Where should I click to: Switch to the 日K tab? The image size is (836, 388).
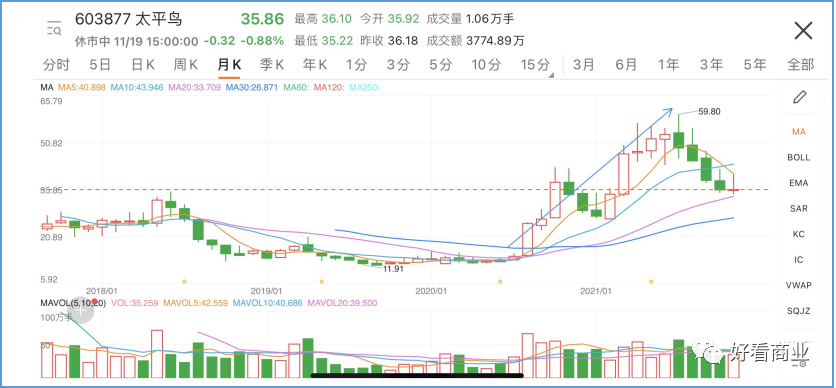[x=143, y=65]
